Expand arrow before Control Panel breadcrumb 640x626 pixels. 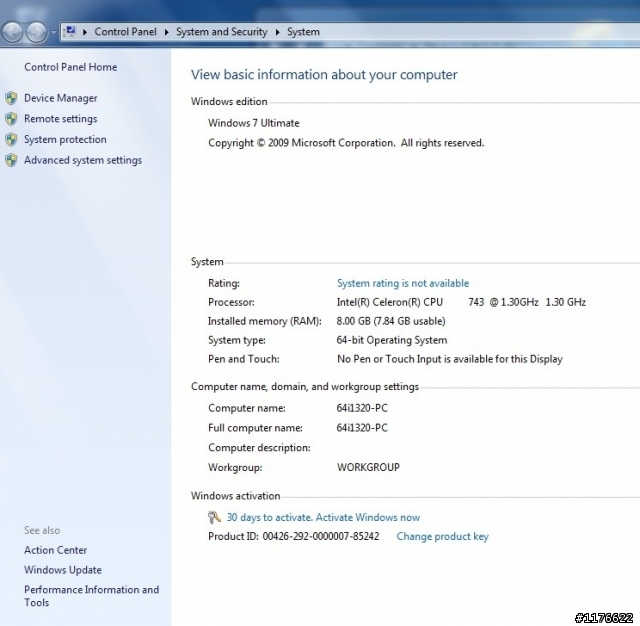(x=85, y=32)
